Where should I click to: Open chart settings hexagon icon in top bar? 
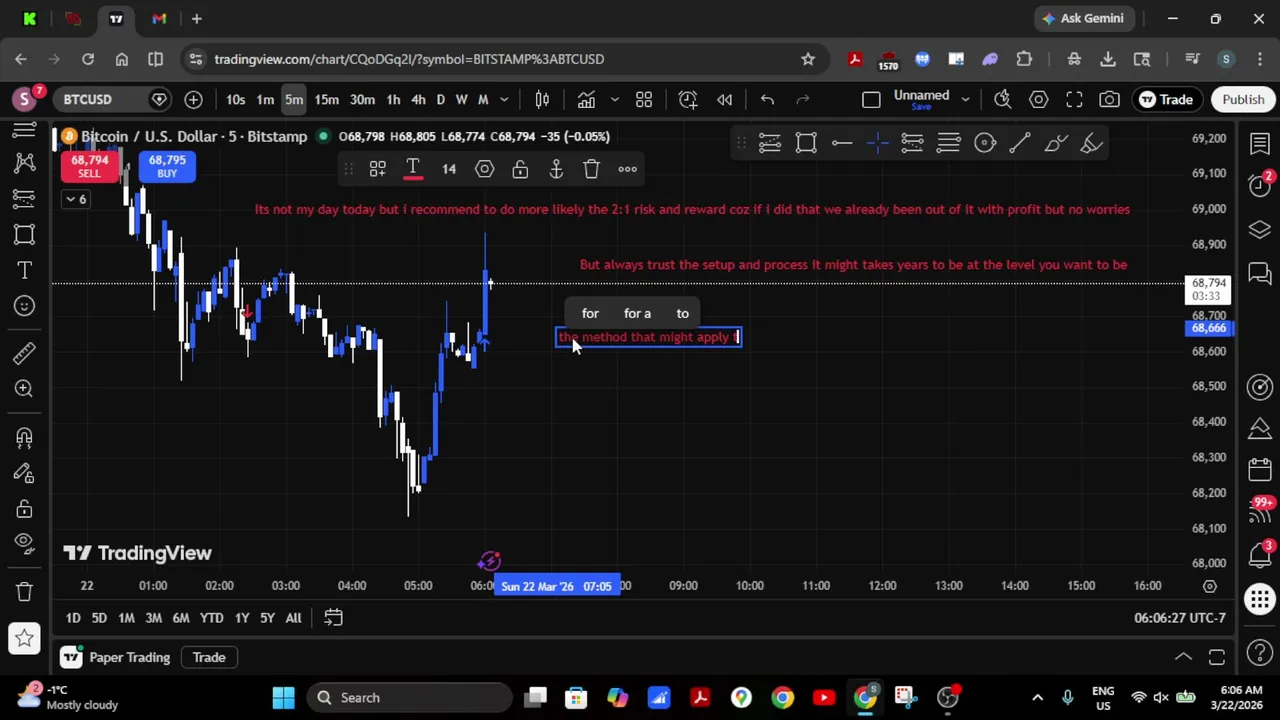pyautogui.click(x=1038, y=99)
